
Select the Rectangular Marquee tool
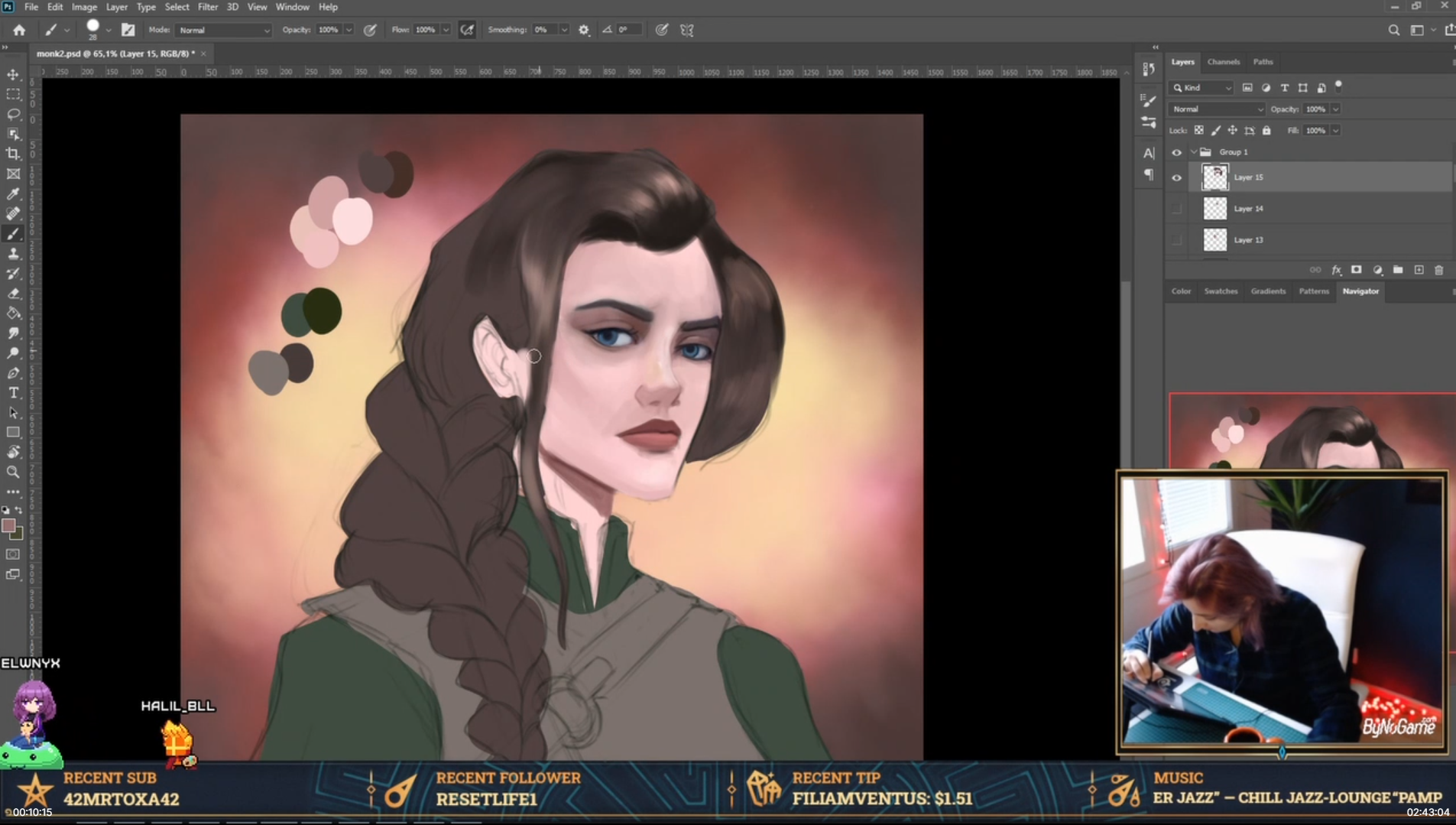pos(13,94)
